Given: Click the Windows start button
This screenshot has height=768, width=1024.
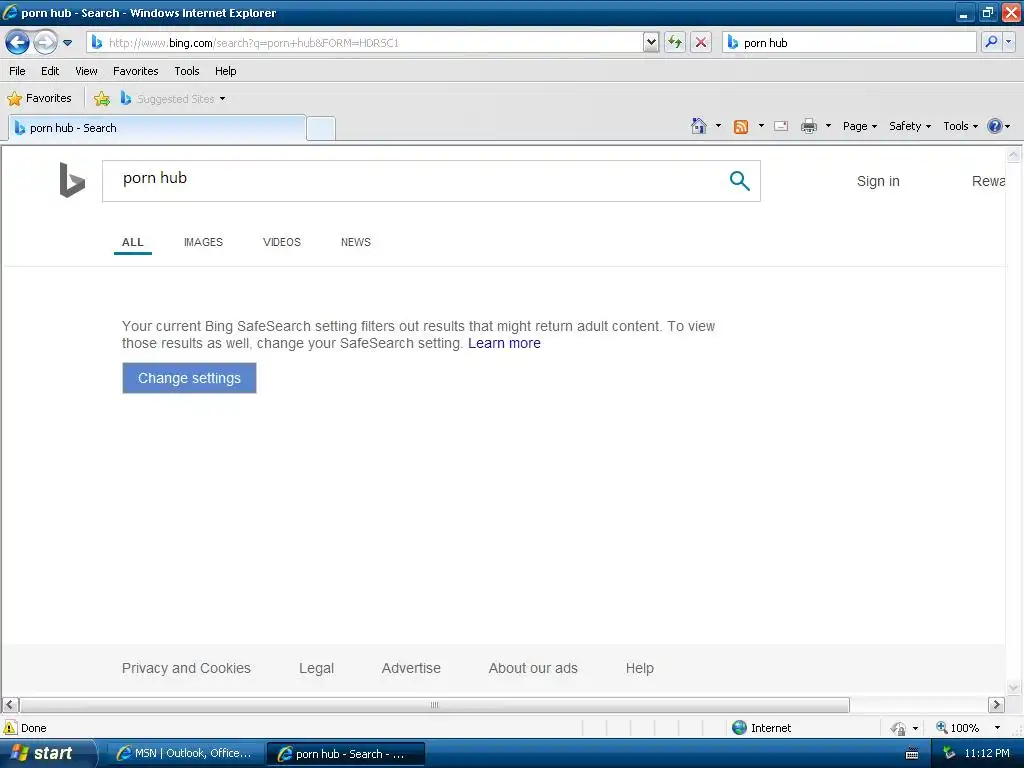Looking at the screenshot, I should [47, 754].
